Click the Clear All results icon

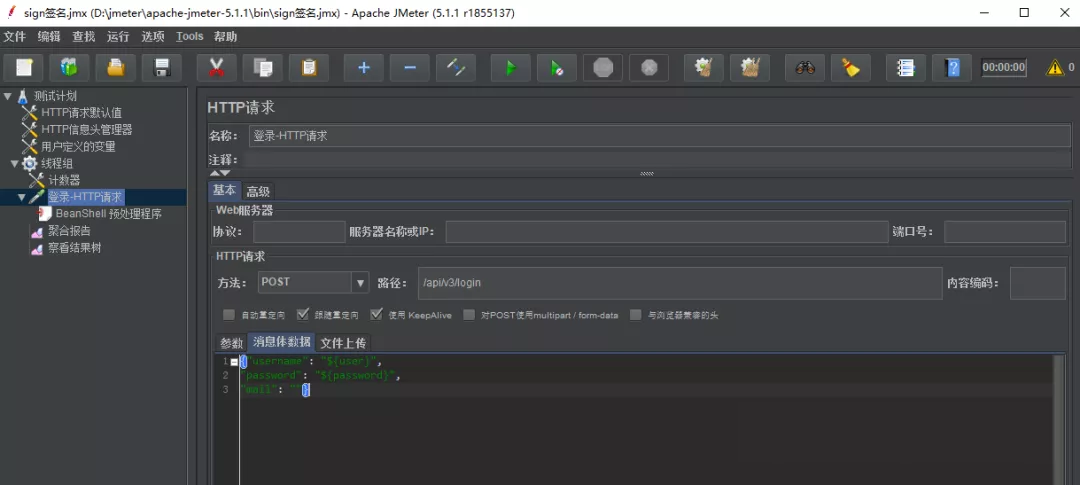(750, 68)
